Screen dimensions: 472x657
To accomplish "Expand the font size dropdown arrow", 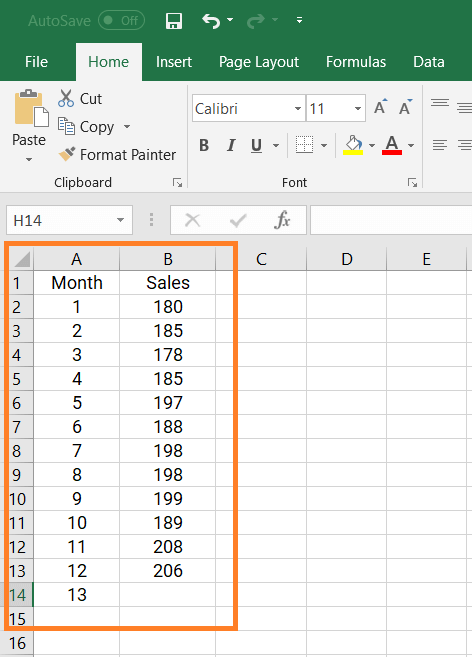I will pos(358,109).
